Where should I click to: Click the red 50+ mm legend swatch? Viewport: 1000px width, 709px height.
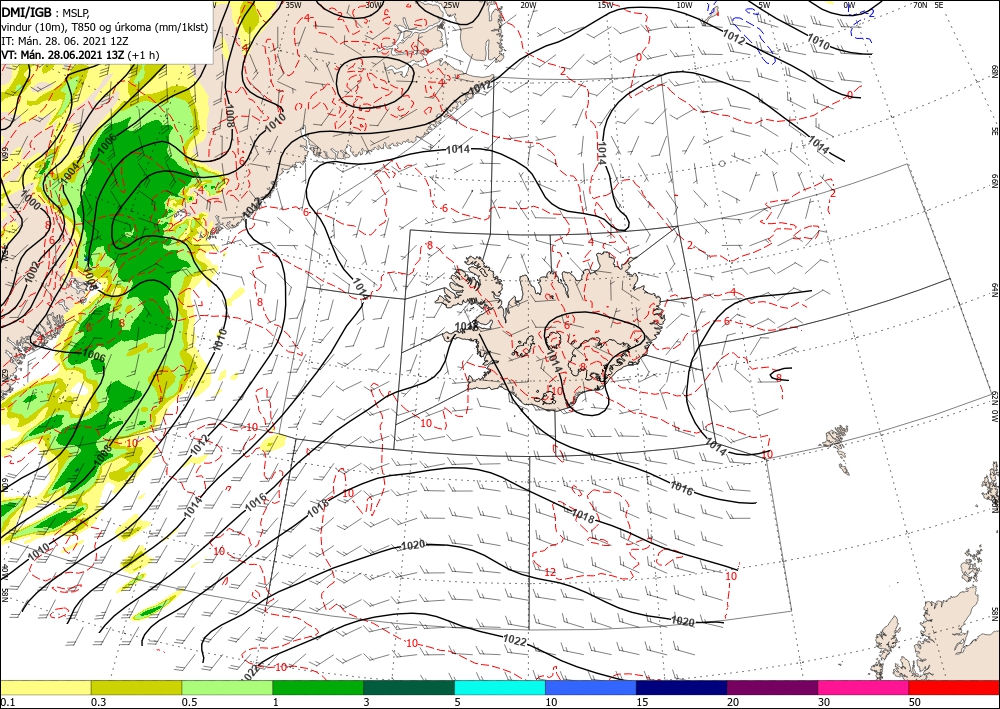click(954, 687)
